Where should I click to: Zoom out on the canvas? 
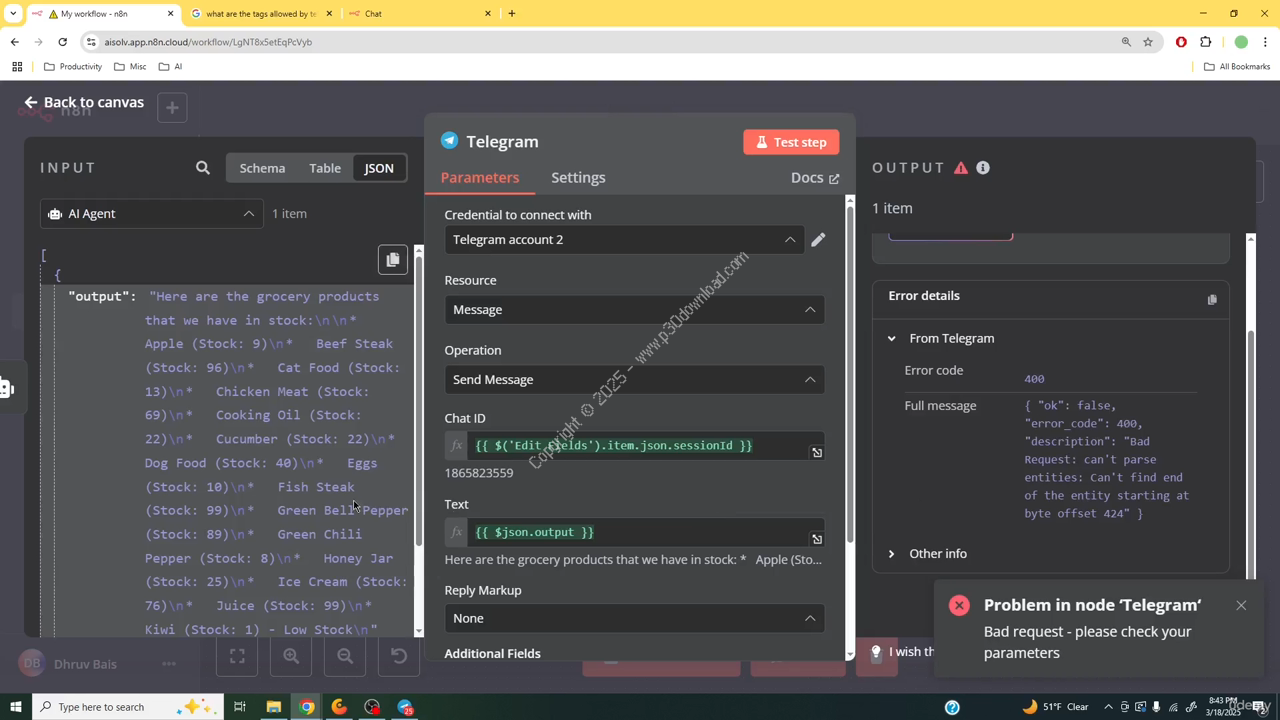coord(345,656)
